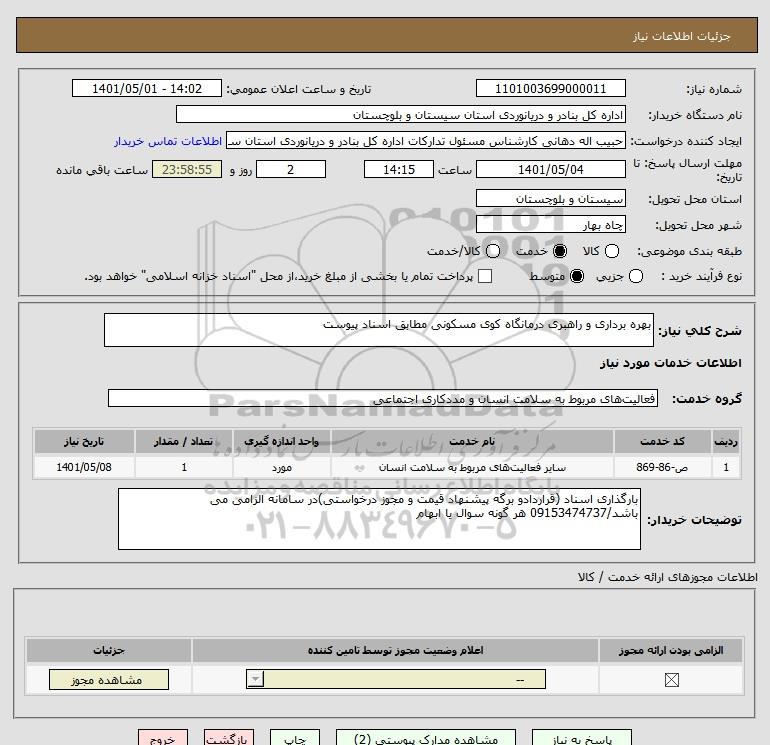Viewport: 770px width, 745px height.
Task: Click the general need description text box
Action: click(379, 330)
